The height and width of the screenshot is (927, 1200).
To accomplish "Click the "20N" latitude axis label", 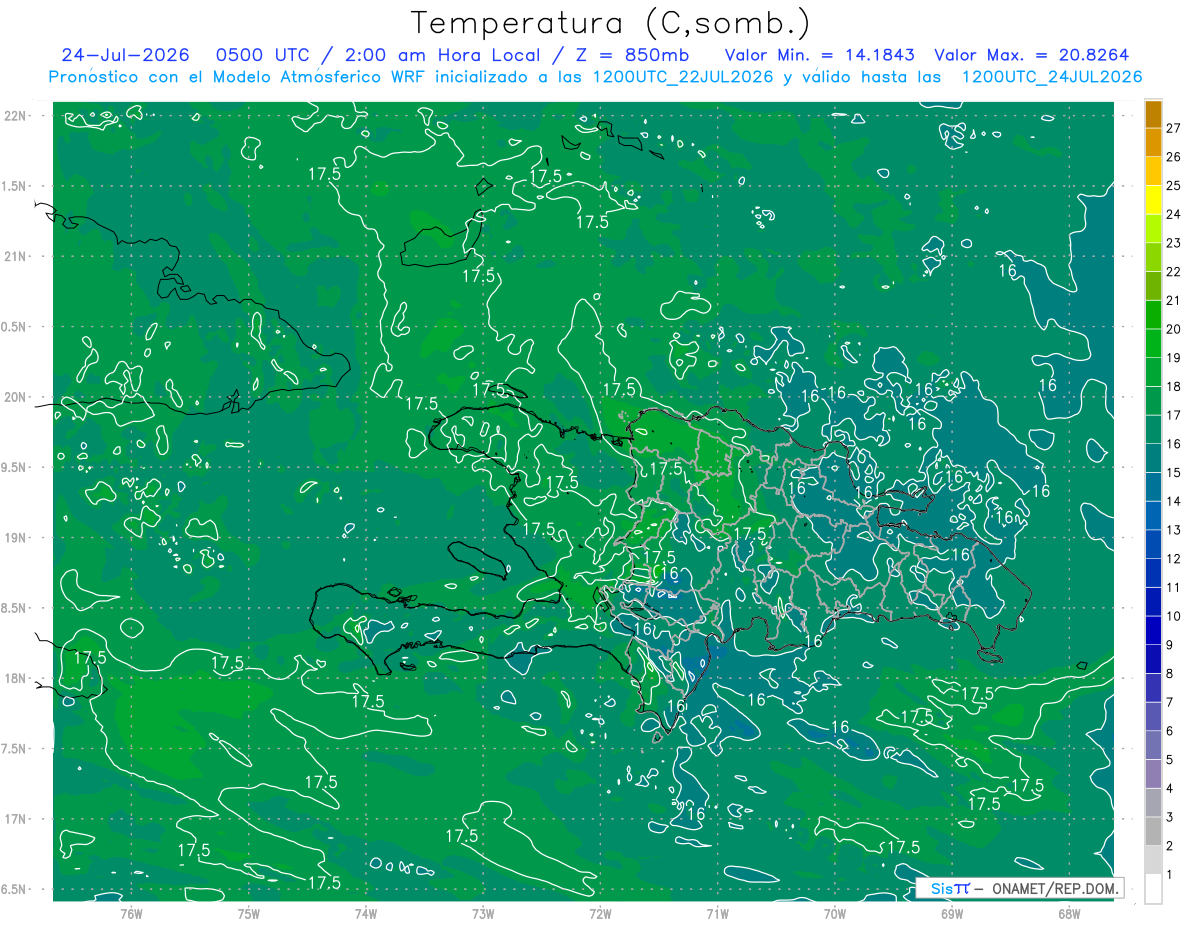I will click(17, 397).
